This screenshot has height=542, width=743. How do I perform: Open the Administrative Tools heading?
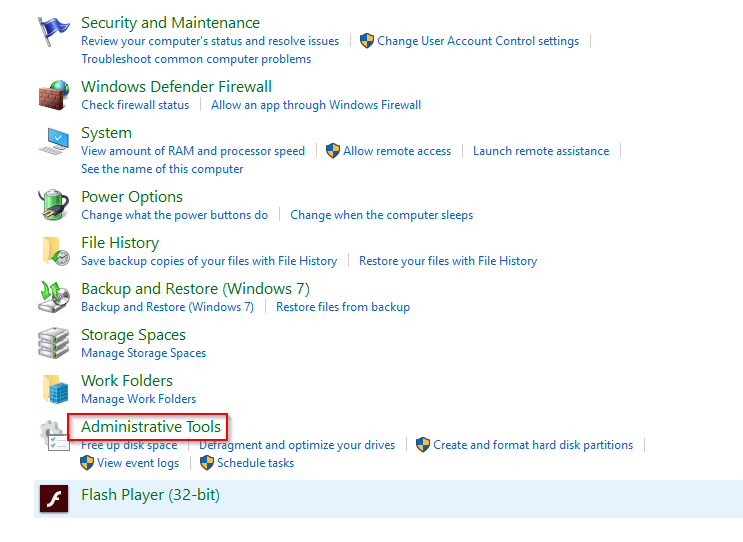point(151,427)
